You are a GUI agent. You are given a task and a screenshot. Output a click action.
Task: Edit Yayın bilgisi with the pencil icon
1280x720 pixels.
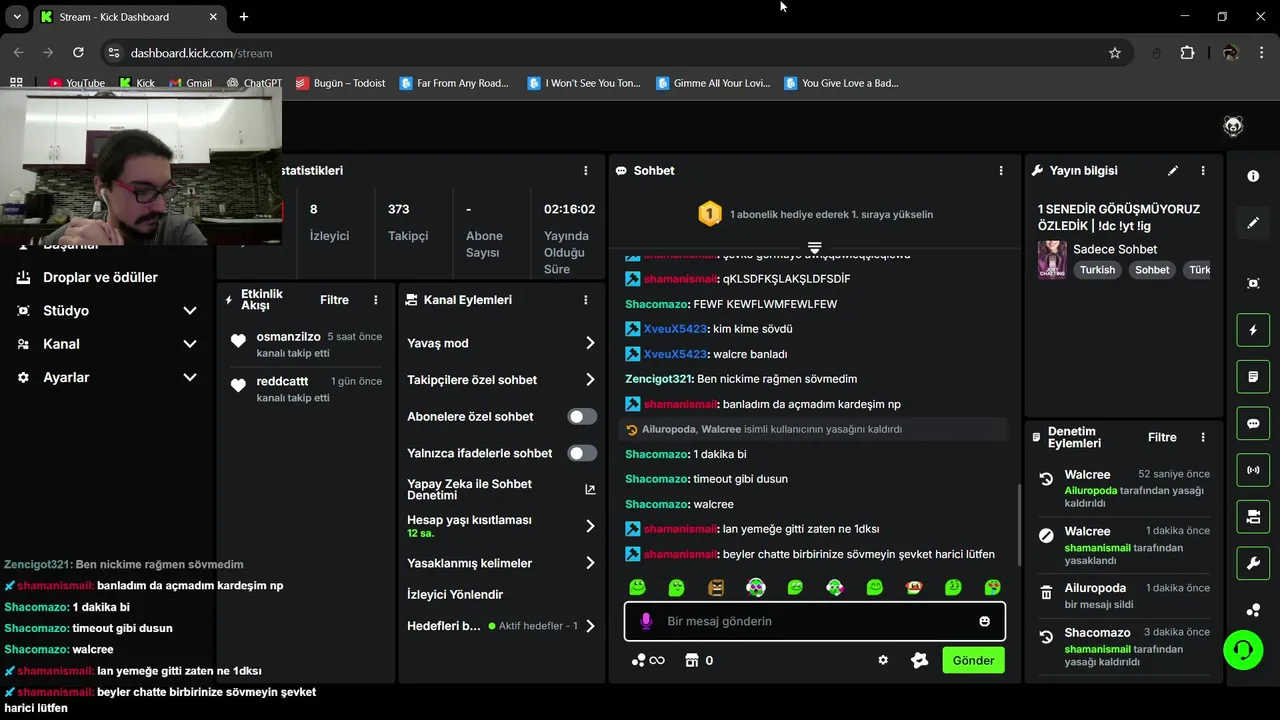point(1173,171)
